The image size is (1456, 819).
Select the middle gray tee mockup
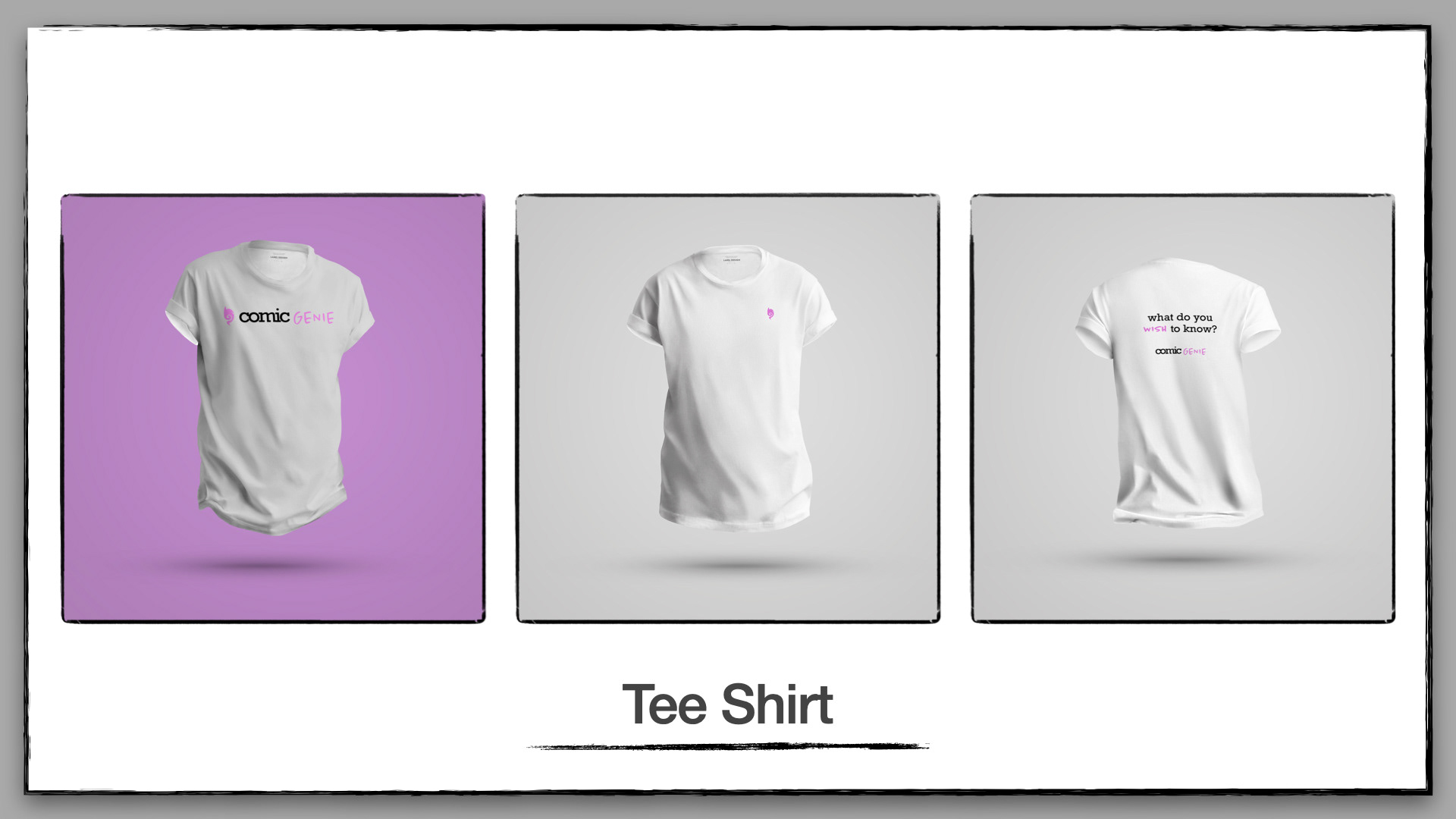[x=728, y=409]
